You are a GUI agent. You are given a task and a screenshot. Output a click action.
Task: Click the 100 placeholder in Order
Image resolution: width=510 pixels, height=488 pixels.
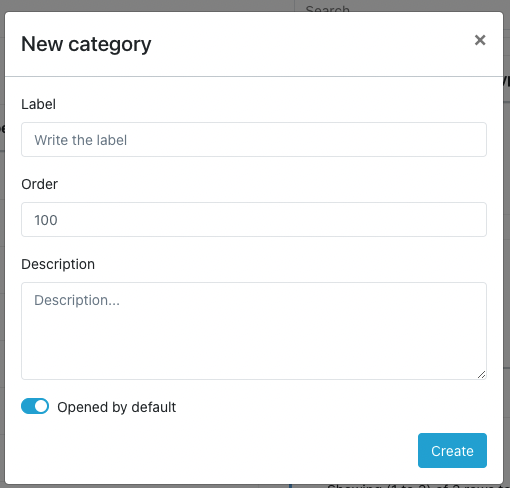(46, 220)
